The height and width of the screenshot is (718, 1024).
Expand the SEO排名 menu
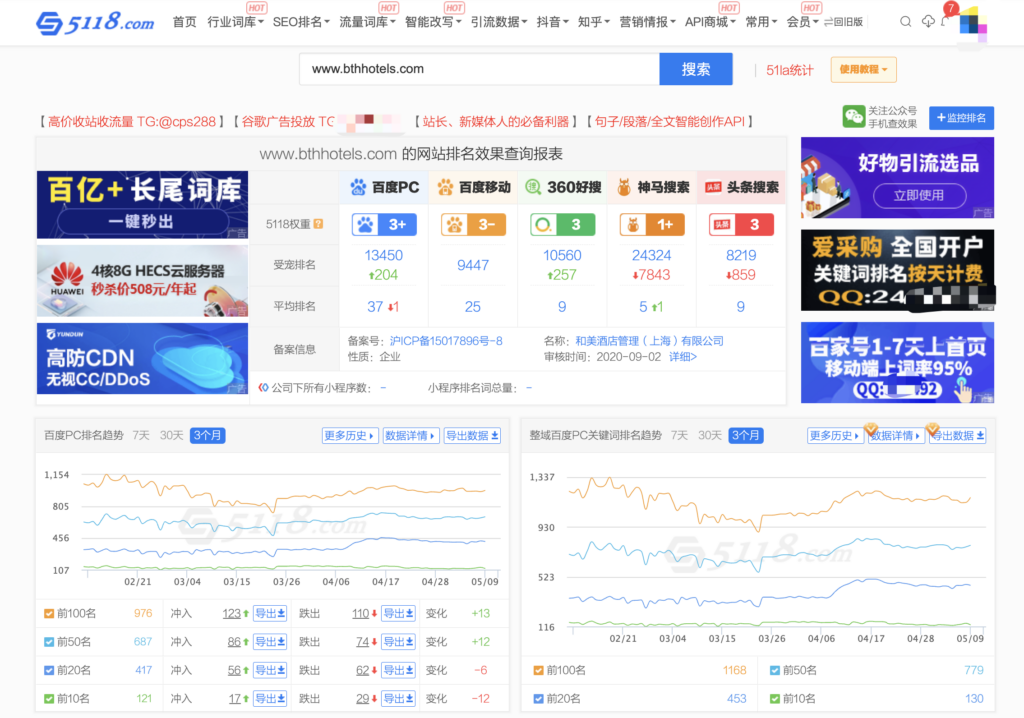point(301,22)
